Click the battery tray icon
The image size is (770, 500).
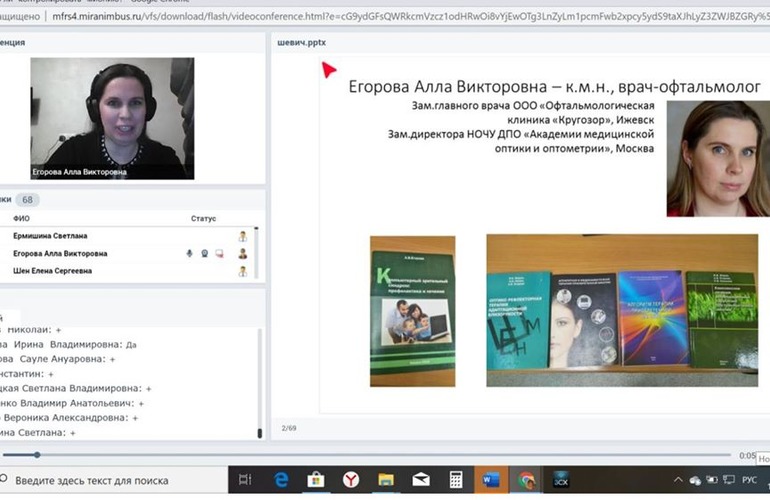712,480
